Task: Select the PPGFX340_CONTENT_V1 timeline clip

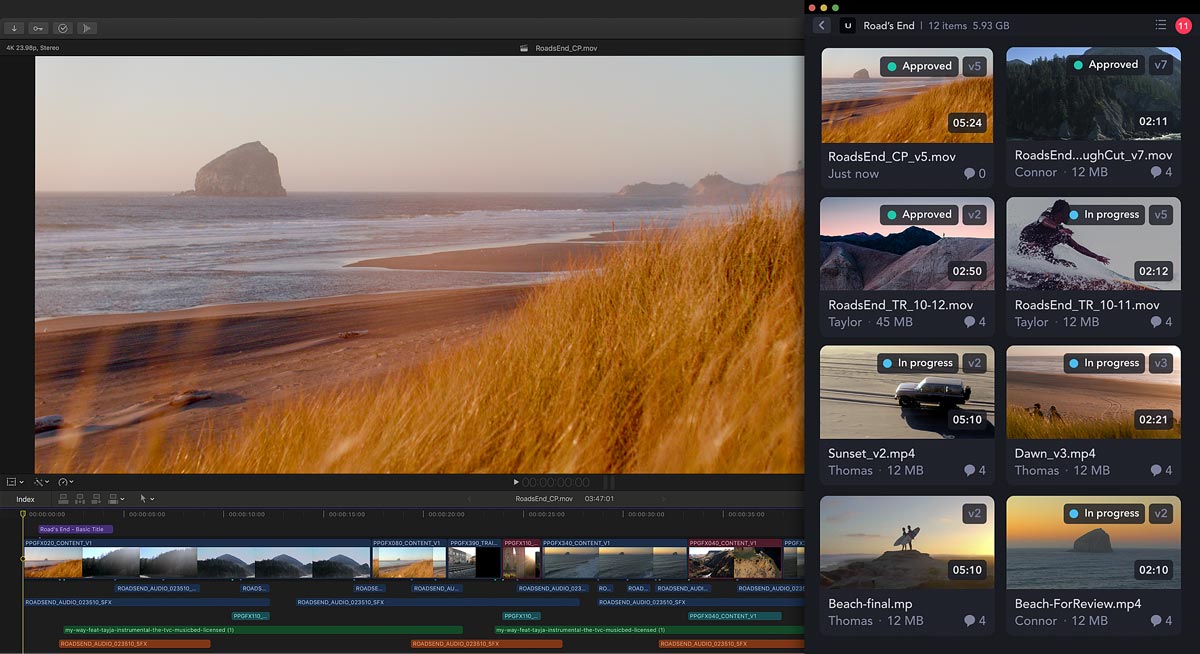Action: click(614, 561)
